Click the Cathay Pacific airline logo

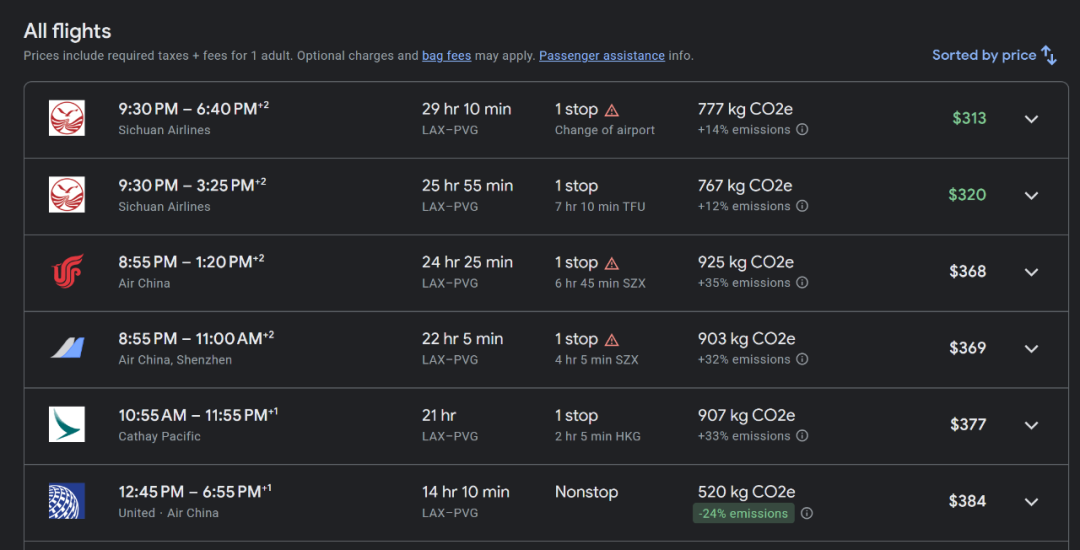point(67,424)
